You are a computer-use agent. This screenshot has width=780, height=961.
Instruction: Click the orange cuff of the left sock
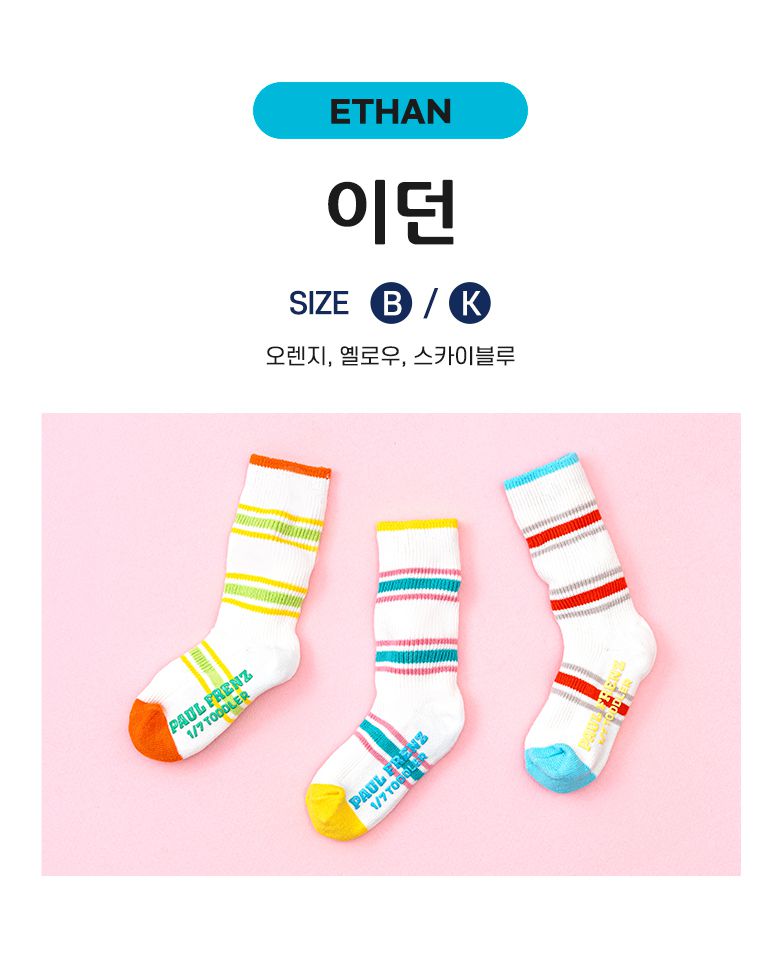[x=290, y=466]
